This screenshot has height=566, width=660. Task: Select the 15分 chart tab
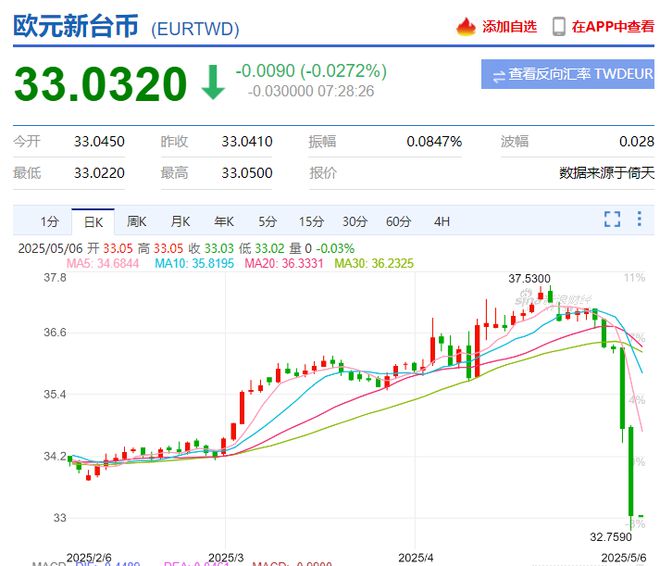311,221
